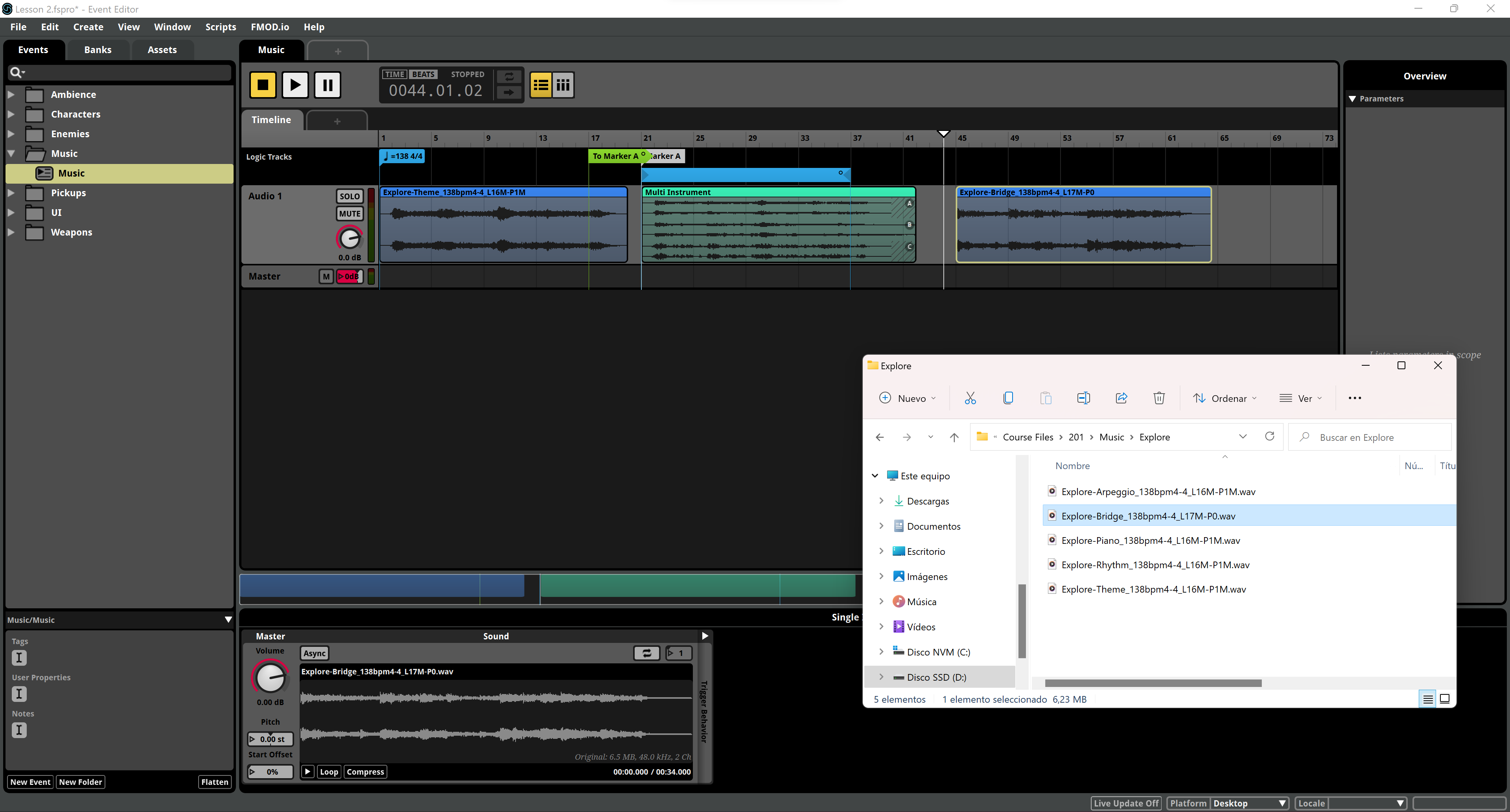The image size is (1510, 812).
Task: Toggle TIME display mode
Action: 394,74
